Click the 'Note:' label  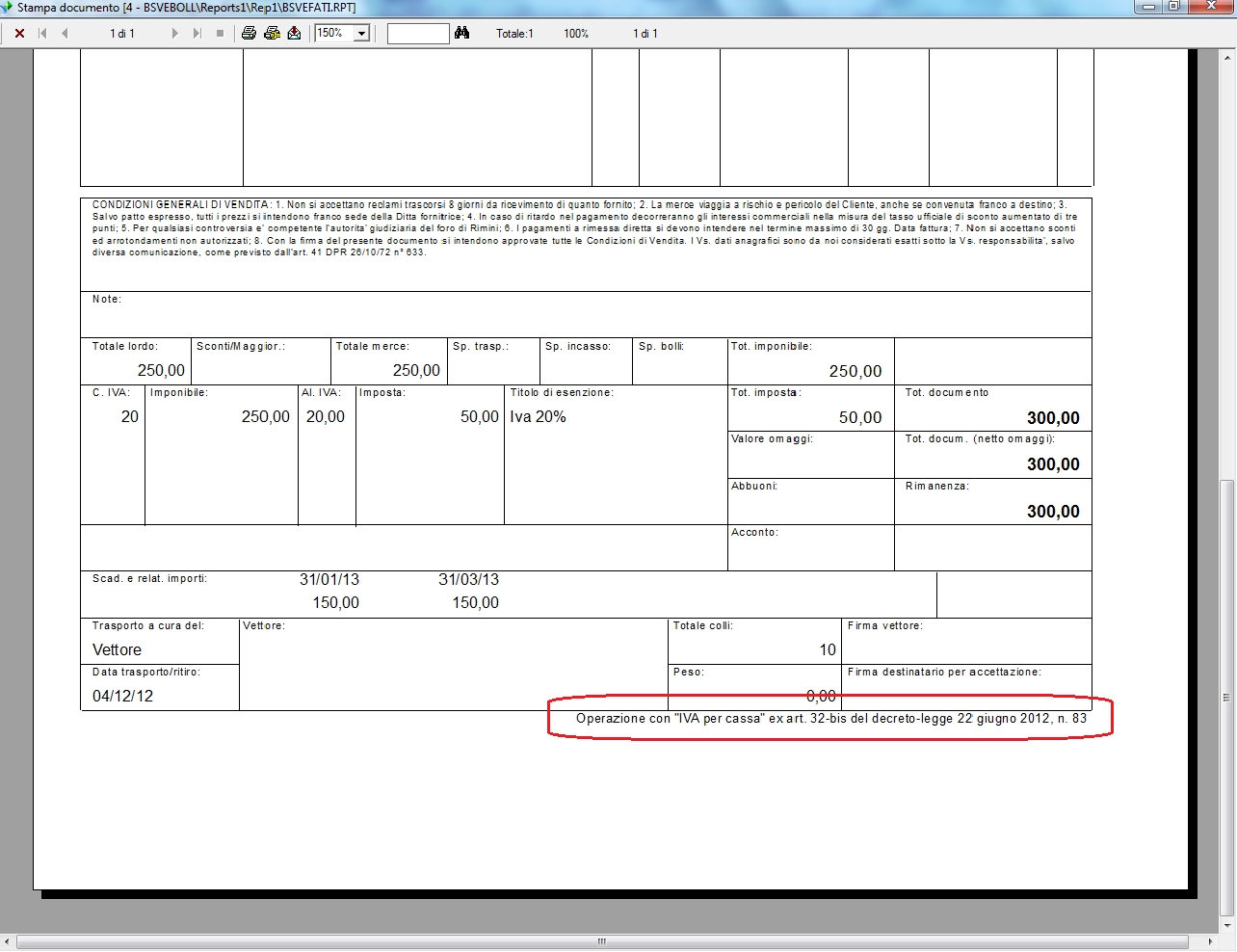(x=107, y=300)
